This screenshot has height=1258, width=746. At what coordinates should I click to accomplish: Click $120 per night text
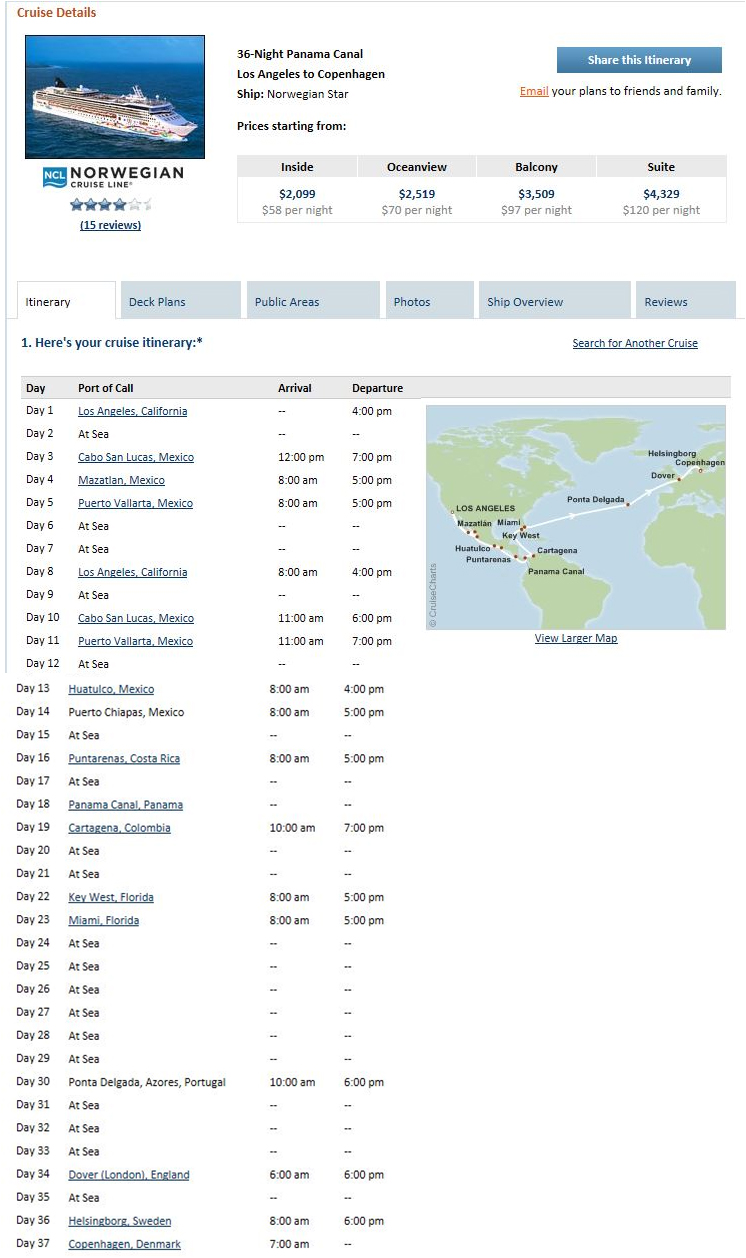(x=661, y=210)
